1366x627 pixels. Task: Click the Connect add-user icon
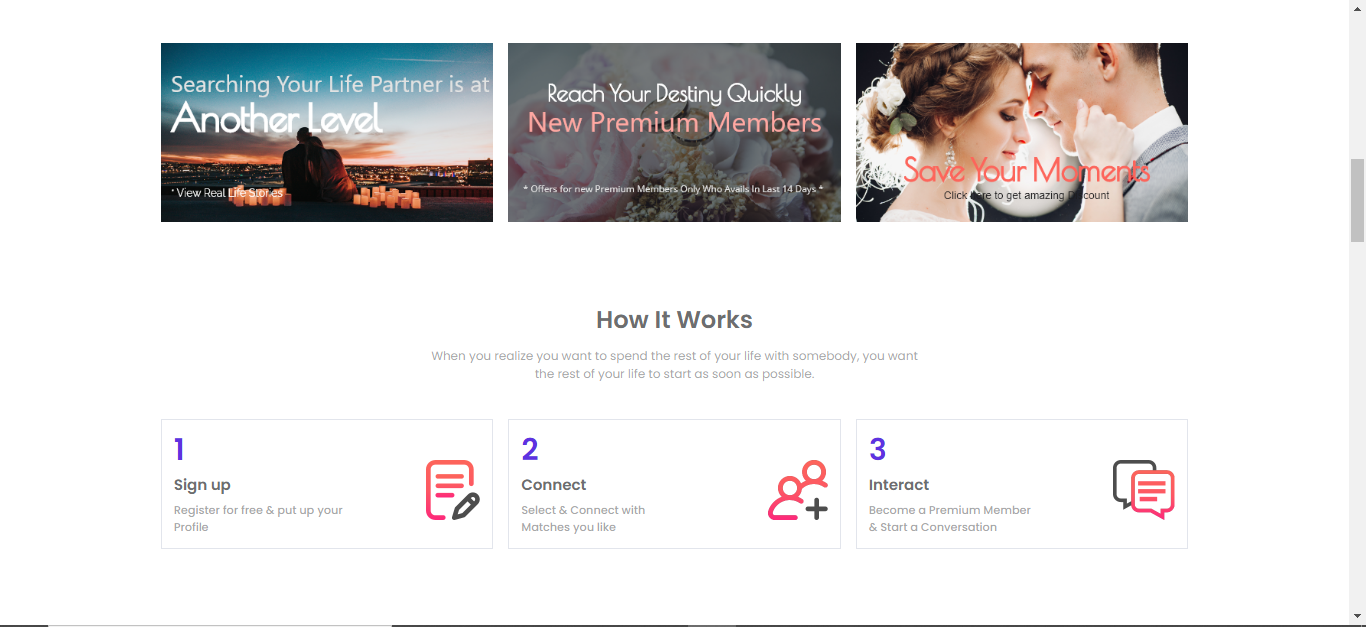pyautogui.click(x=798, y=490)
